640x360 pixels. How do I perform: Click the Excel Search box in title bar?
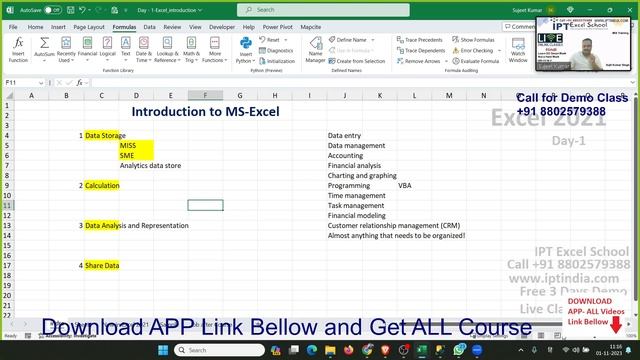coord(323,10)
